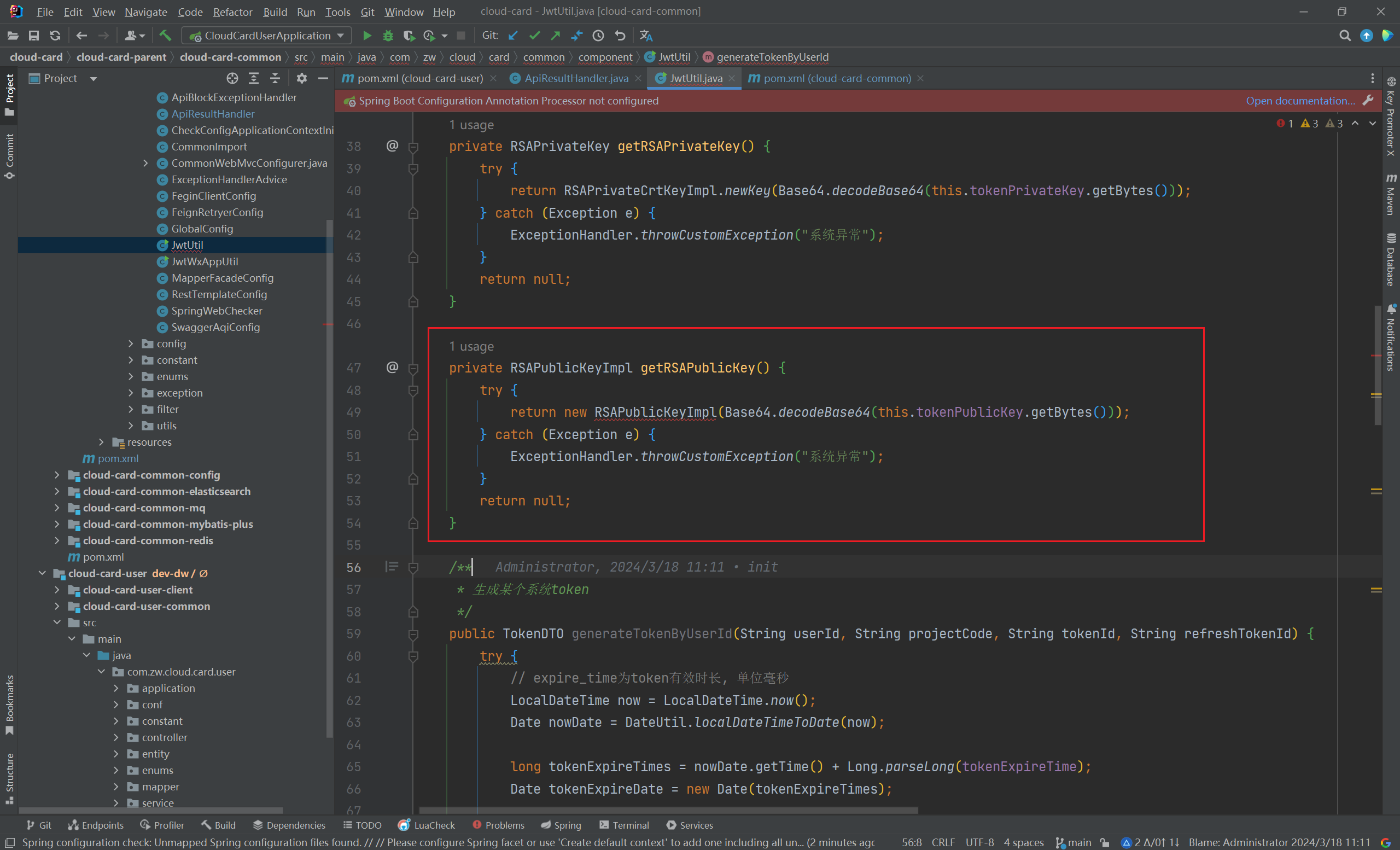Switch to ApiResultHandler.java tab
The width and height of the screenshot is (1400, 850).
576,78
